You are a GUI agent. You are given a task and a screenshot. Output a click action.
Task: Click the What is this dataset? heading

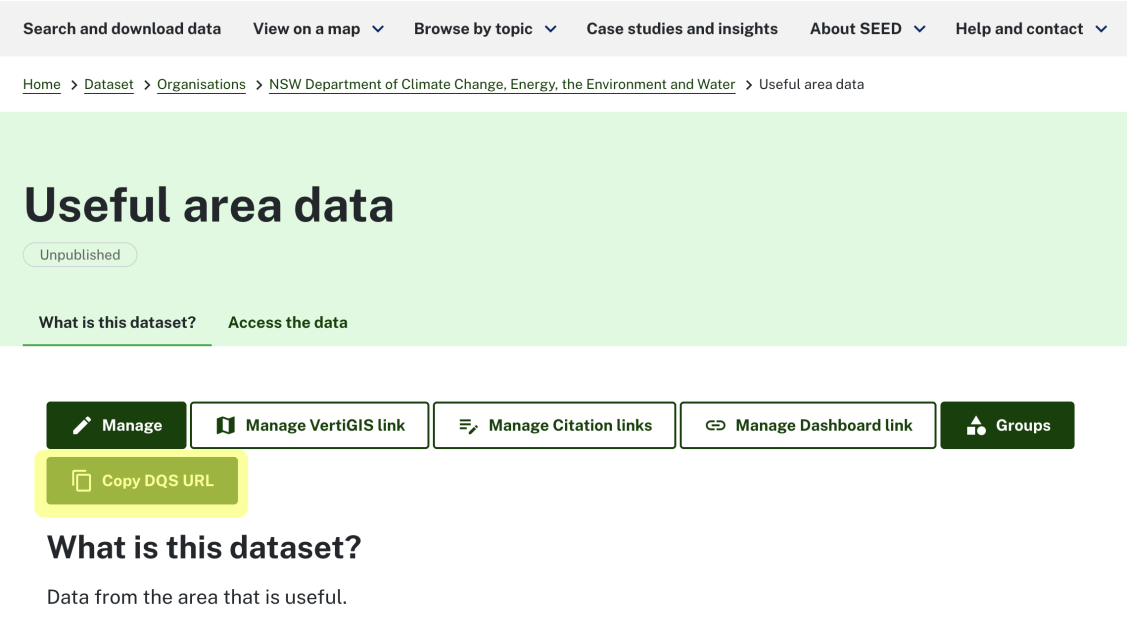[x=204, y=548]
